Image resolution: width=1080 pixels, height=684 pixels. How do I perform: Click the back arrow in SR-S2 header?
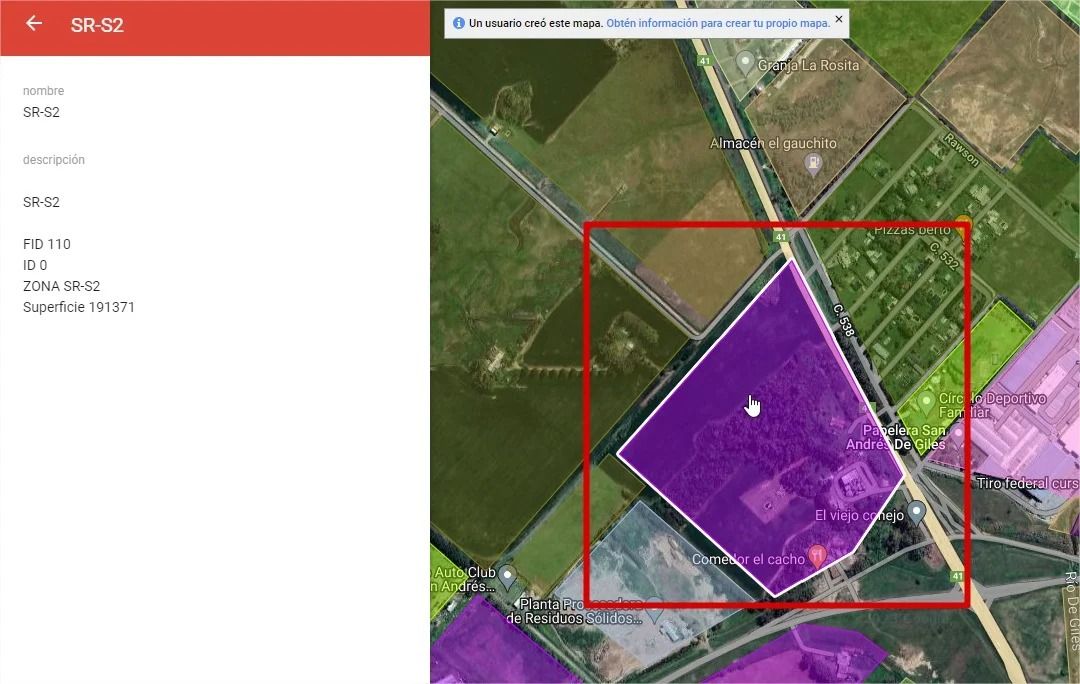[x=34, y=24]
